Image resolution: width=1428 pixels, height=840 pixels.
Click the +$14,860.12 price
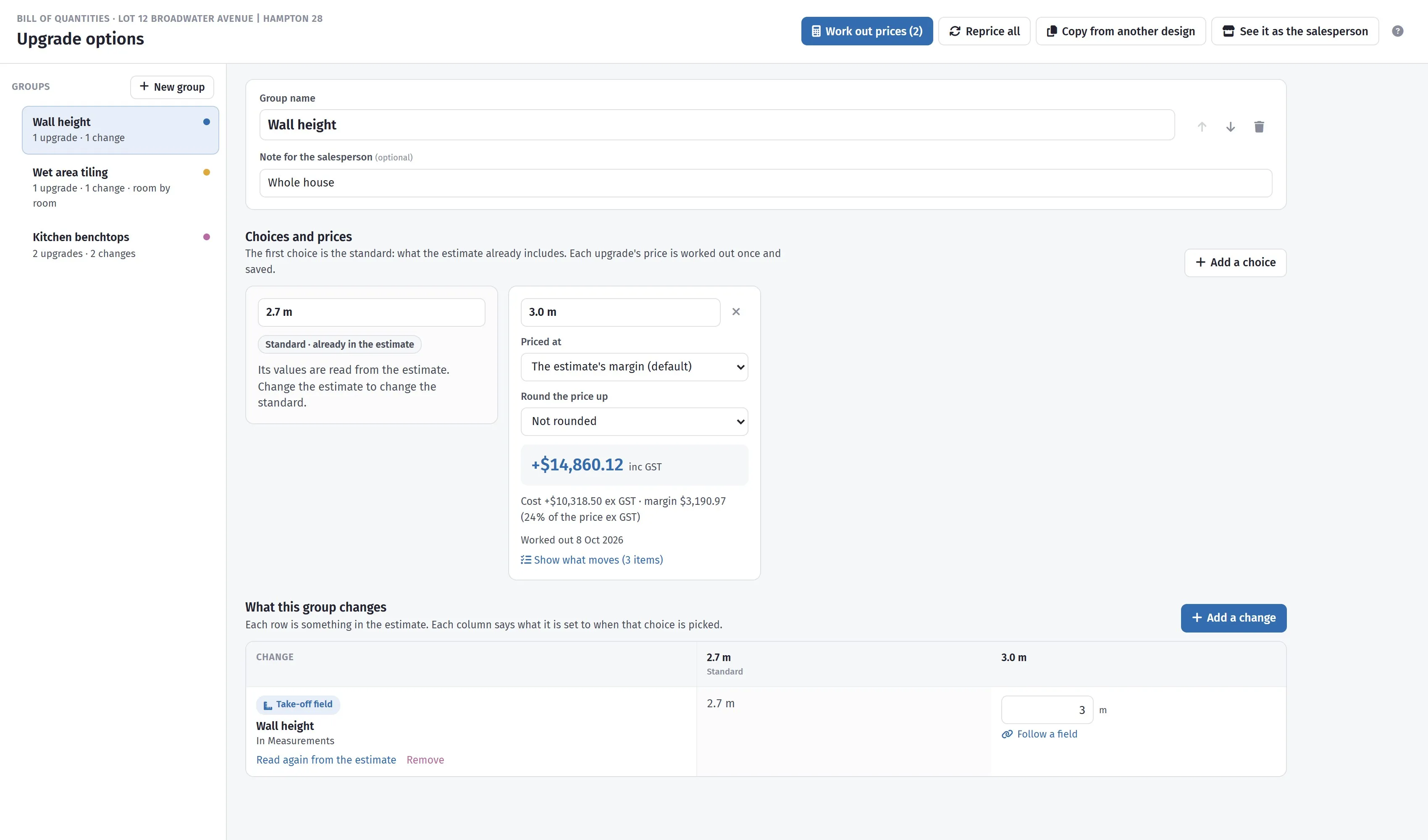tap(577, 465)
